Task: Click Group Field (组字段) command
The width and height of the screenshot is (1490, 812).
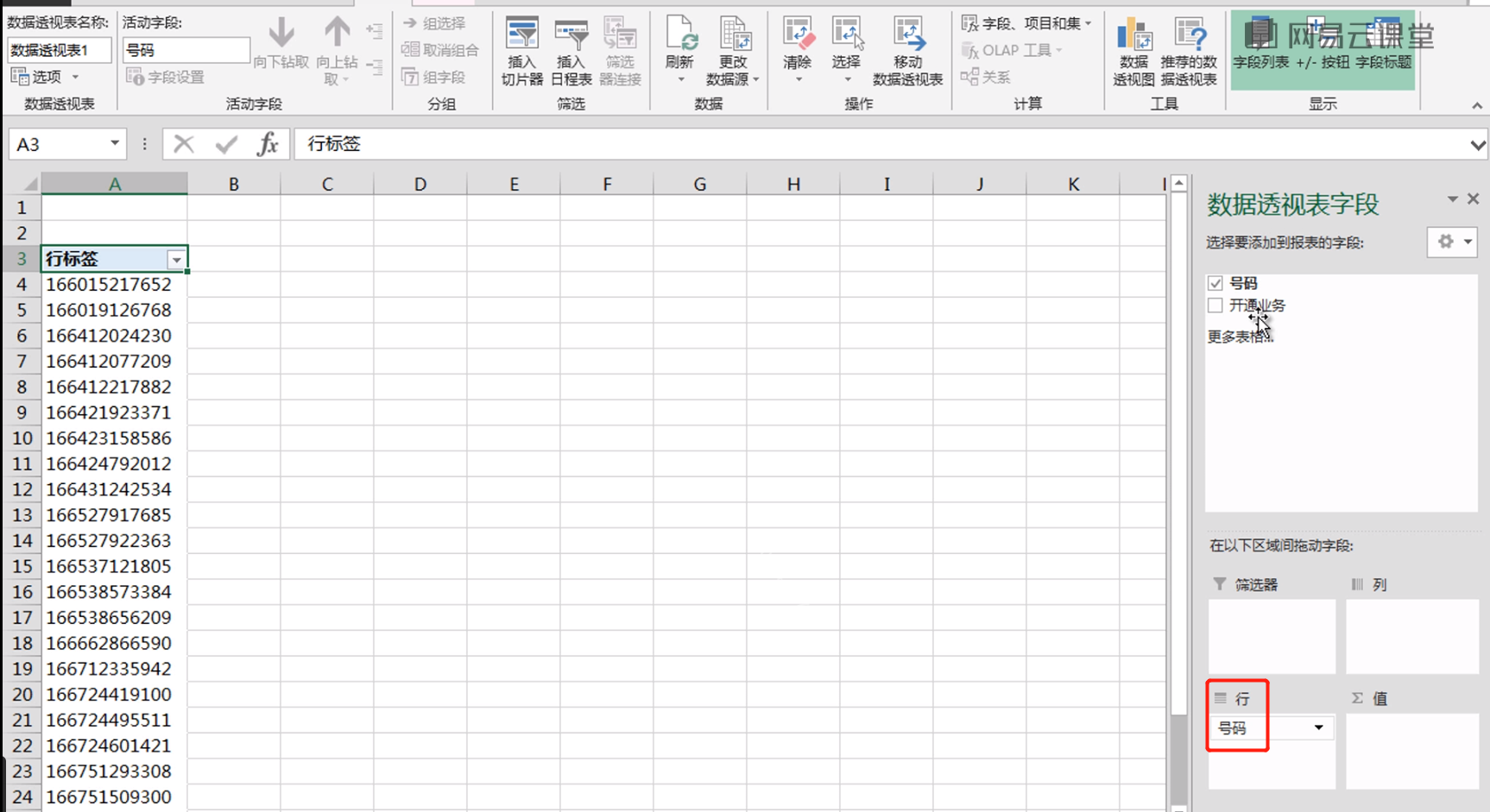Action: (x=434, y=77)
